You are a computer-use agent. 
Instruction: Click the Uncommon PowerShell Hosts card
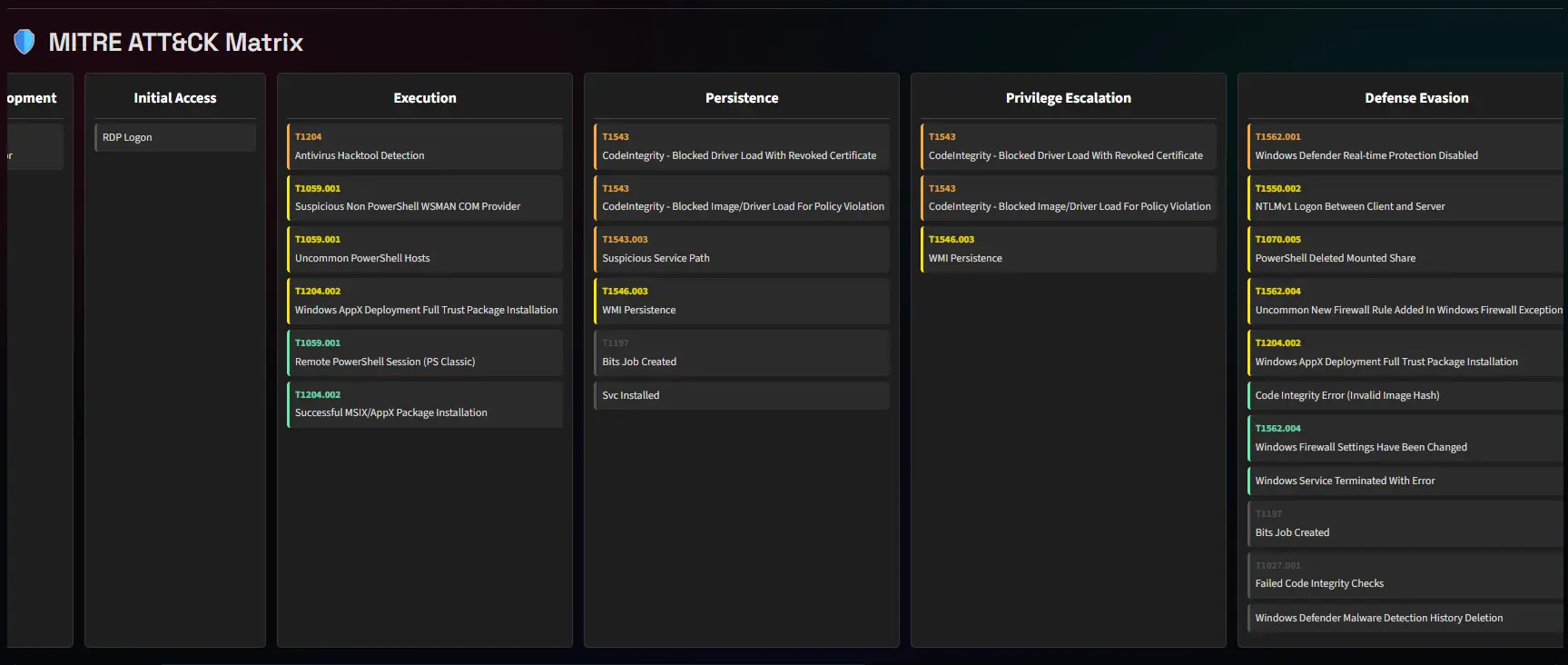tap(424, 250)
